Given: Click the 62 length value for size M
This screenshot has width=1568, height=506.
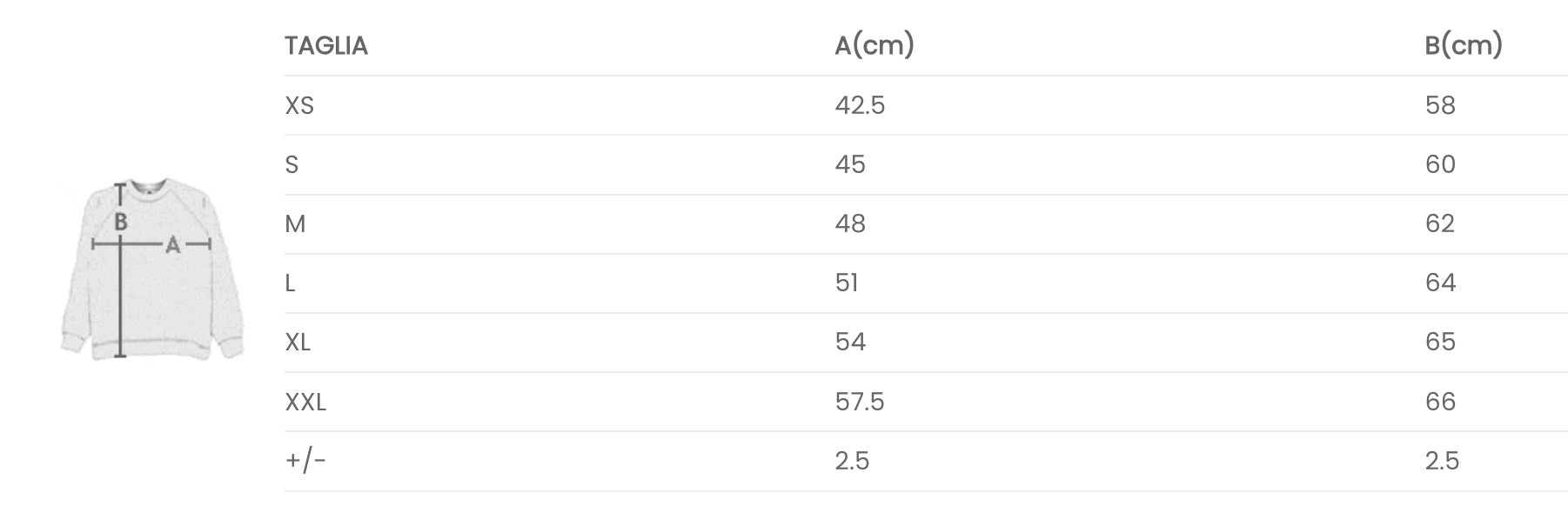Looking at the screenshot, I should pyautogui.click(x=1440, y=223).
